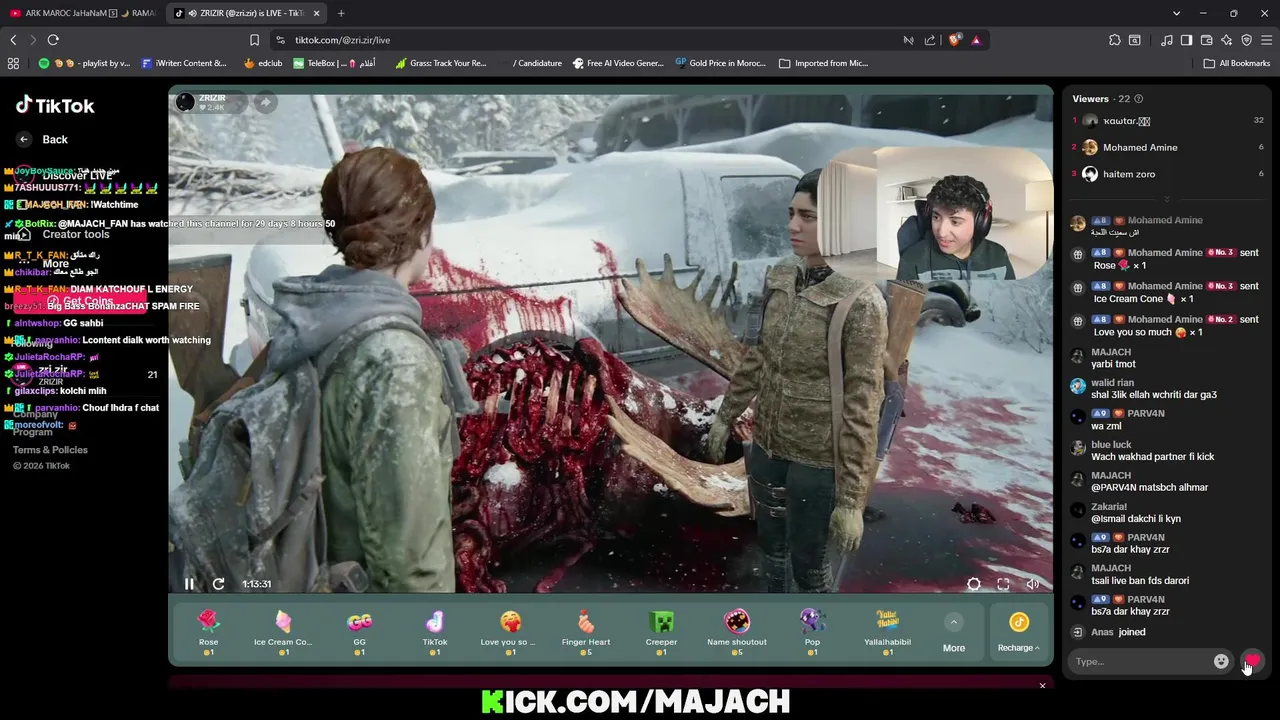Select top viewer haitem zoro
The width and height of the screenshot is (1280, 720).
(1129, 174)
